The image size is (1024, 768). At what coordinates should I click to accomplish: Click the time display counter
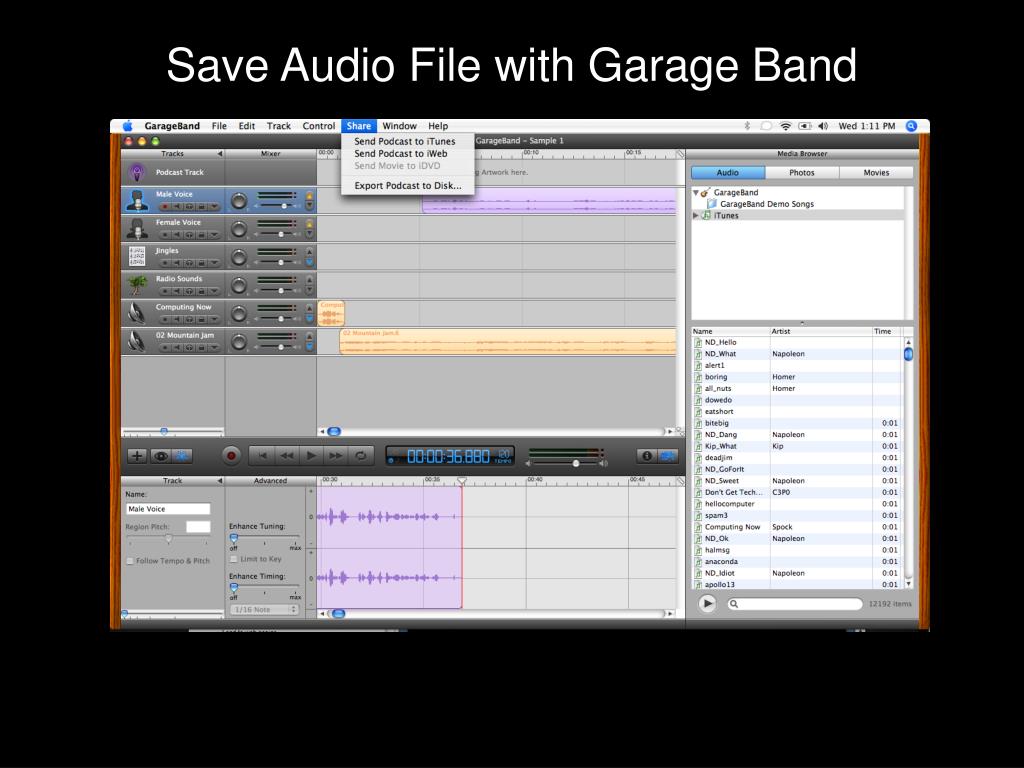[x=449, y=456]
